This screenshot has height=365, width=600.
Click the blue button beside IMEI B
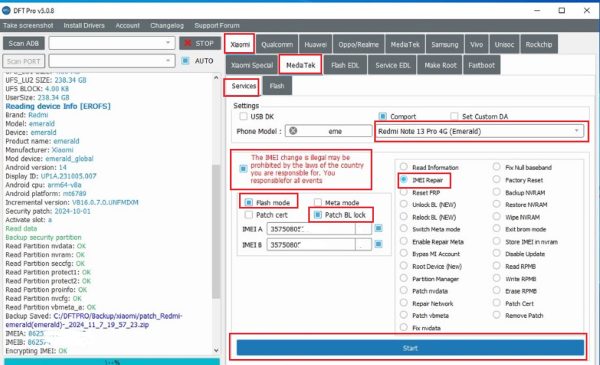[378, 244]
